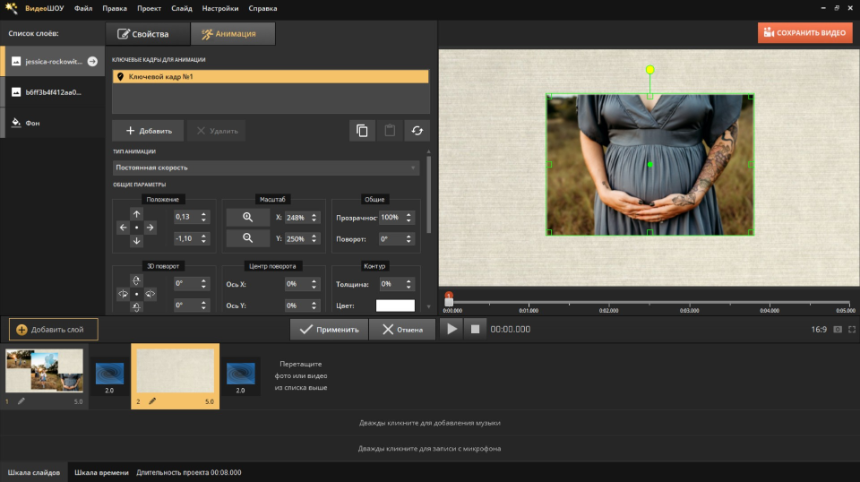The height and width of the screenshot is (482, 860).
Task: Adjust the Толщина contour stepper
Action: (x=408, y=284)
